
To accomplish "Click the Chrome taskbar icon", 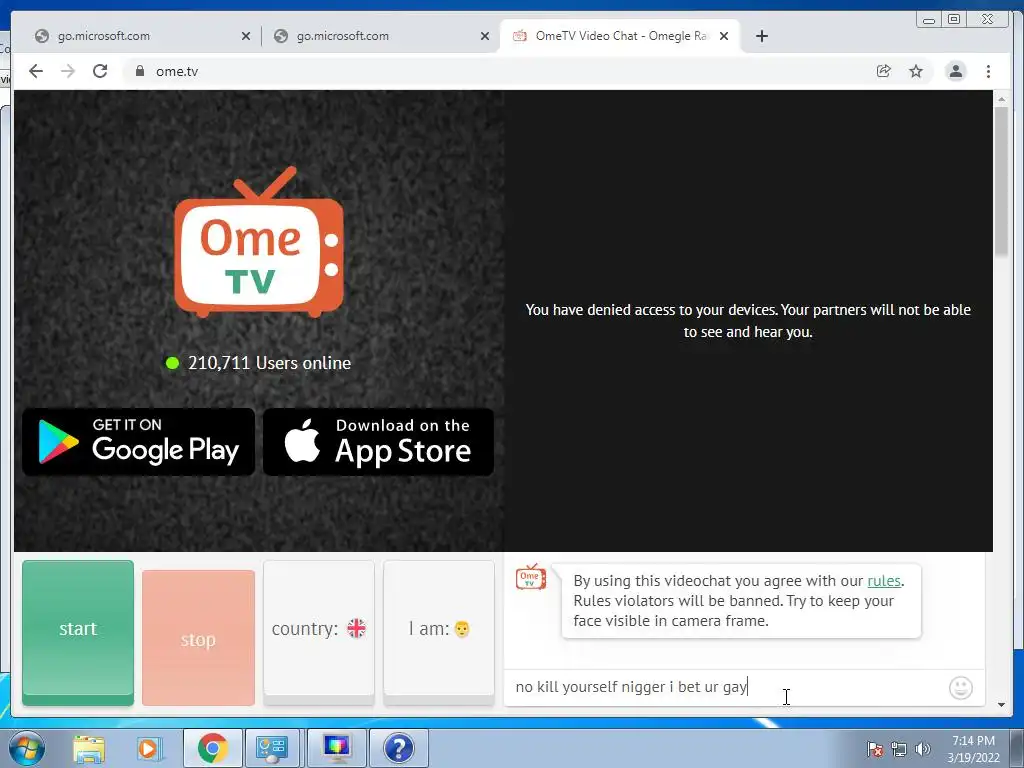I will 212,748.
